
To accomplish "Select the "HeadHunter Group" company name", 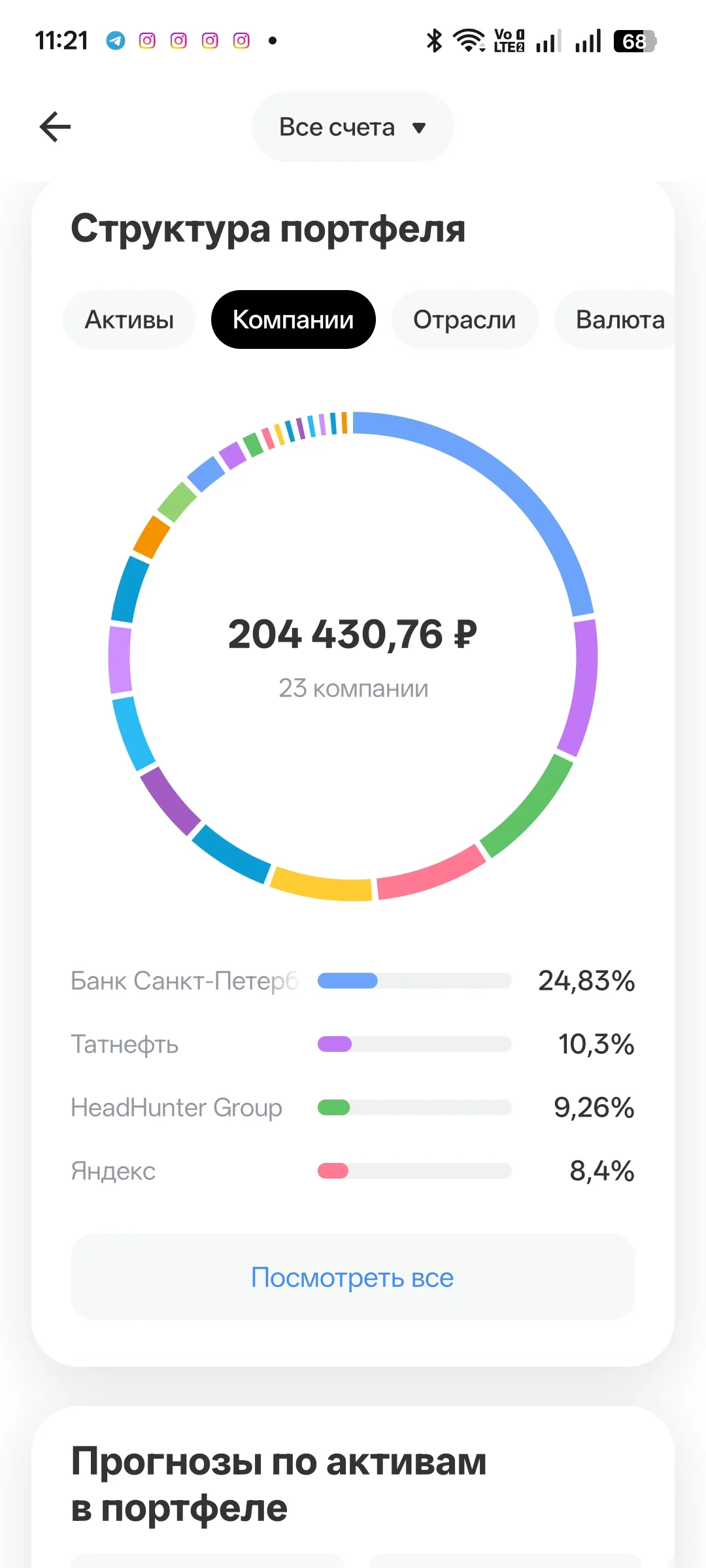I will (176, 1107).
